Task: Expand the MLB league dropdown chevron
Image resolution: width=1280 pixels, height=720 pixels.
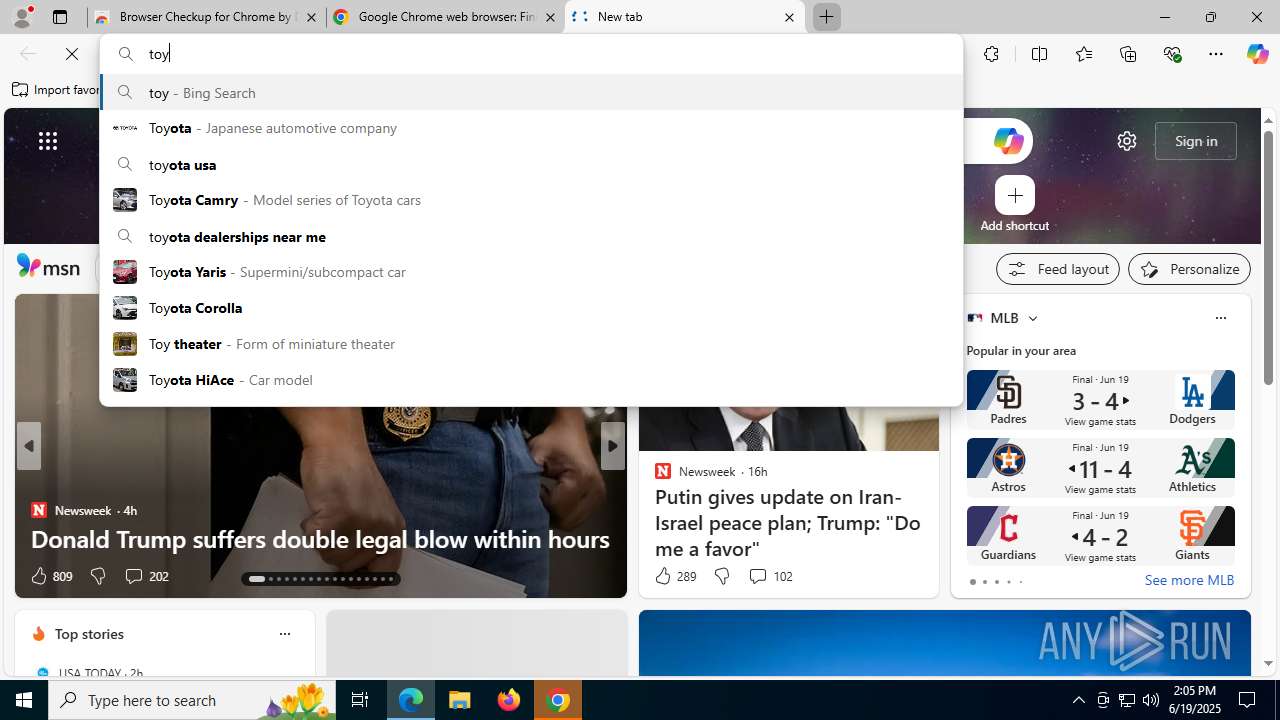Action: (1032, 318)
